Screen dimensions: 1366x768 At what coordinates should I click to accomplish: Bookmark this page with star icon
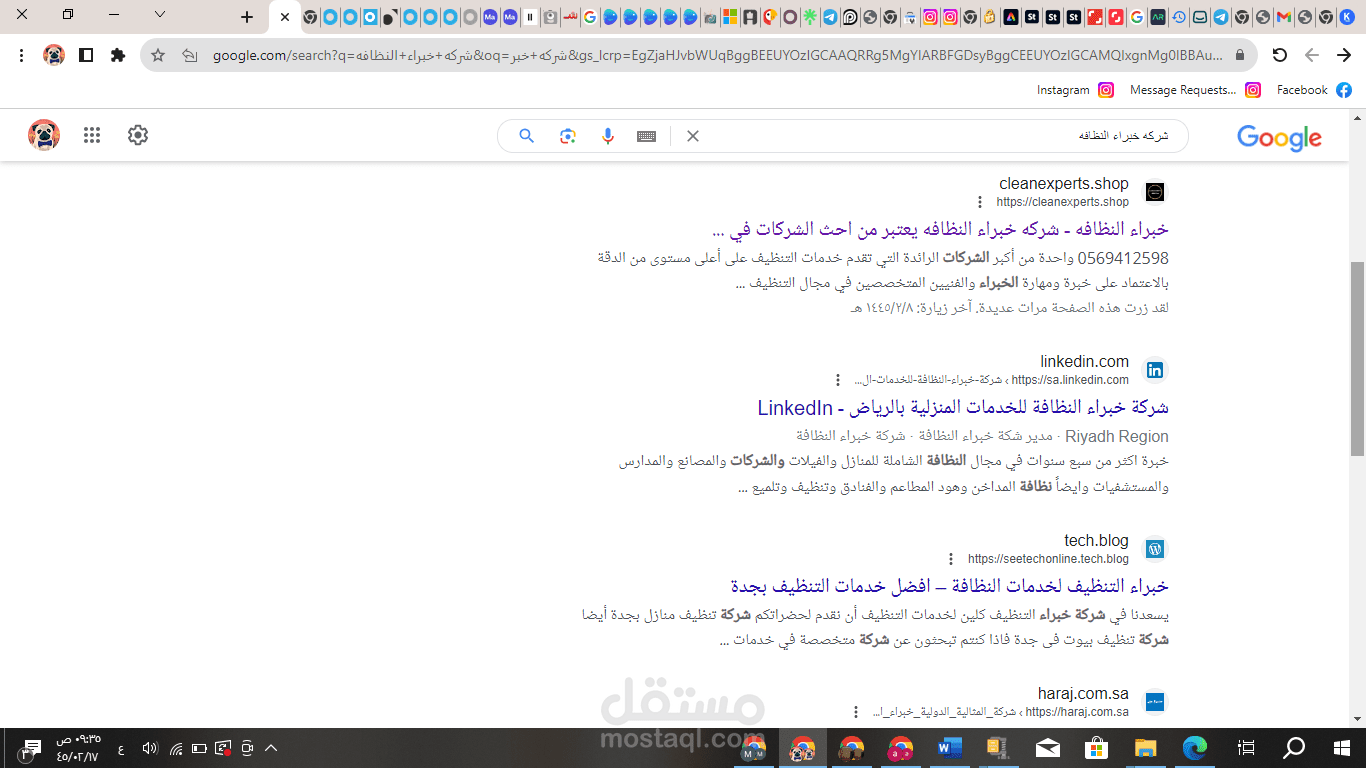(x=158, y=55)
